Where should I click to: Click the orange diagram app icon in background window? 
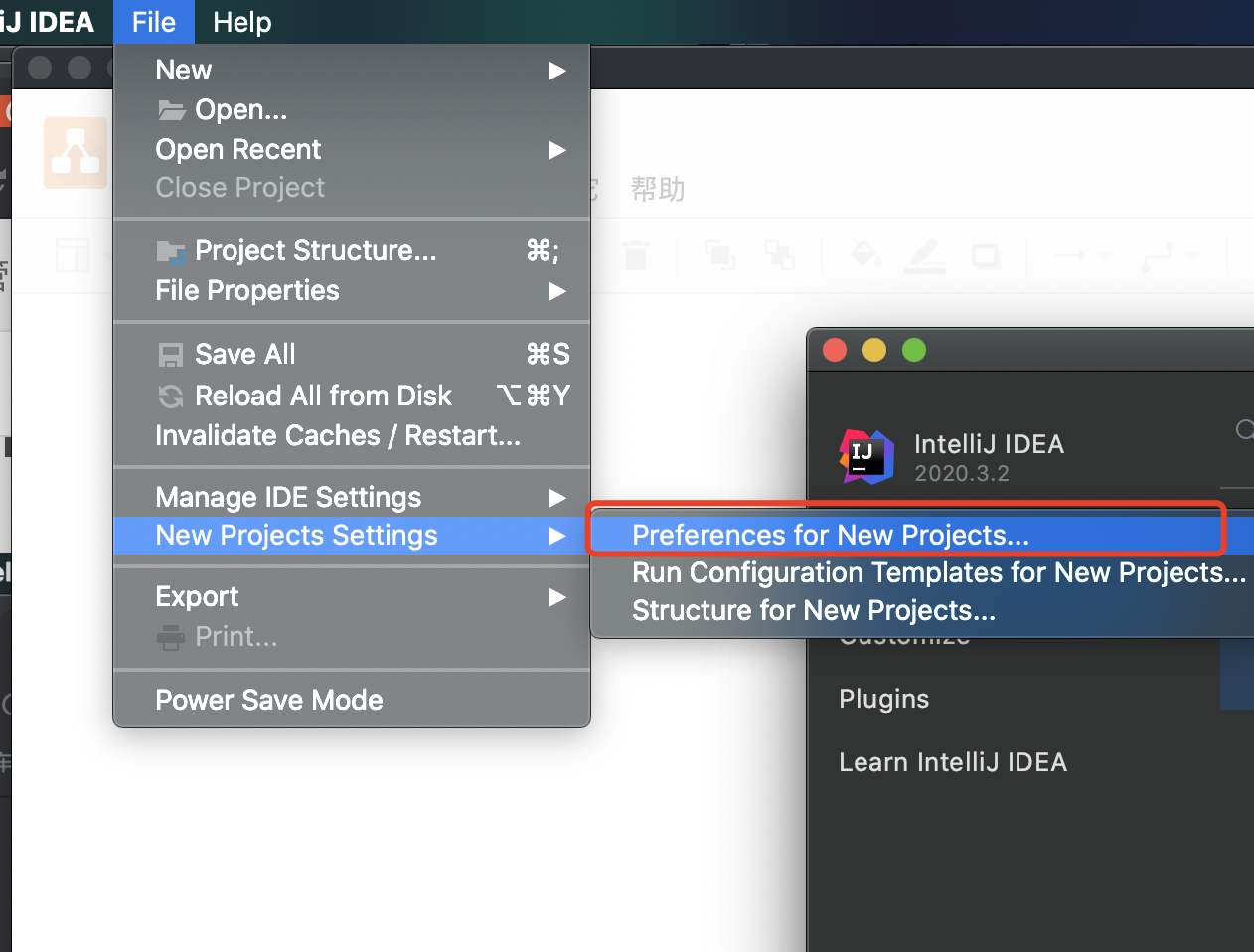pos(76,153)
